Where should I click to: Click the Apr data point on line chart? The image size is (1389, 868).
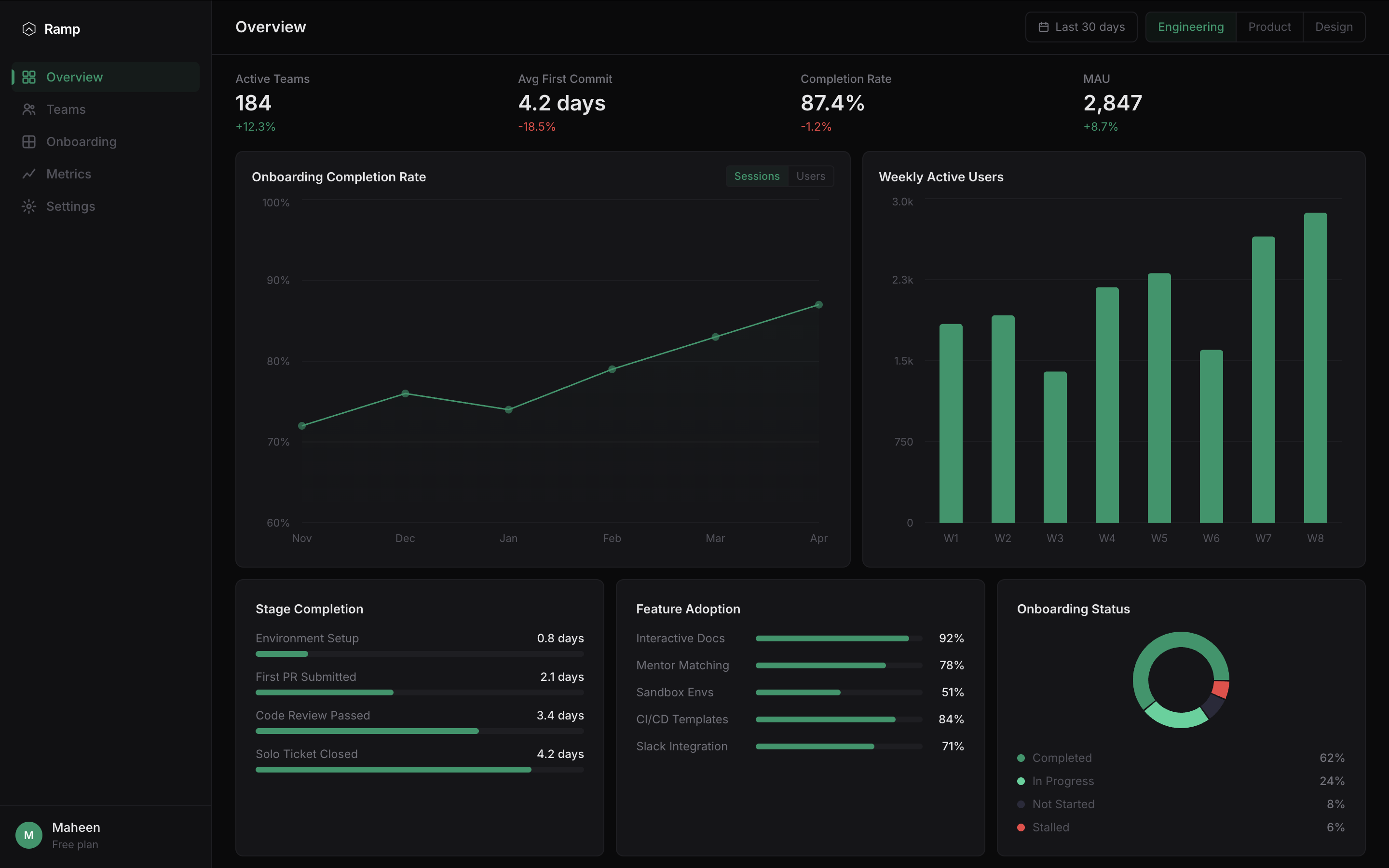point(818,305)
